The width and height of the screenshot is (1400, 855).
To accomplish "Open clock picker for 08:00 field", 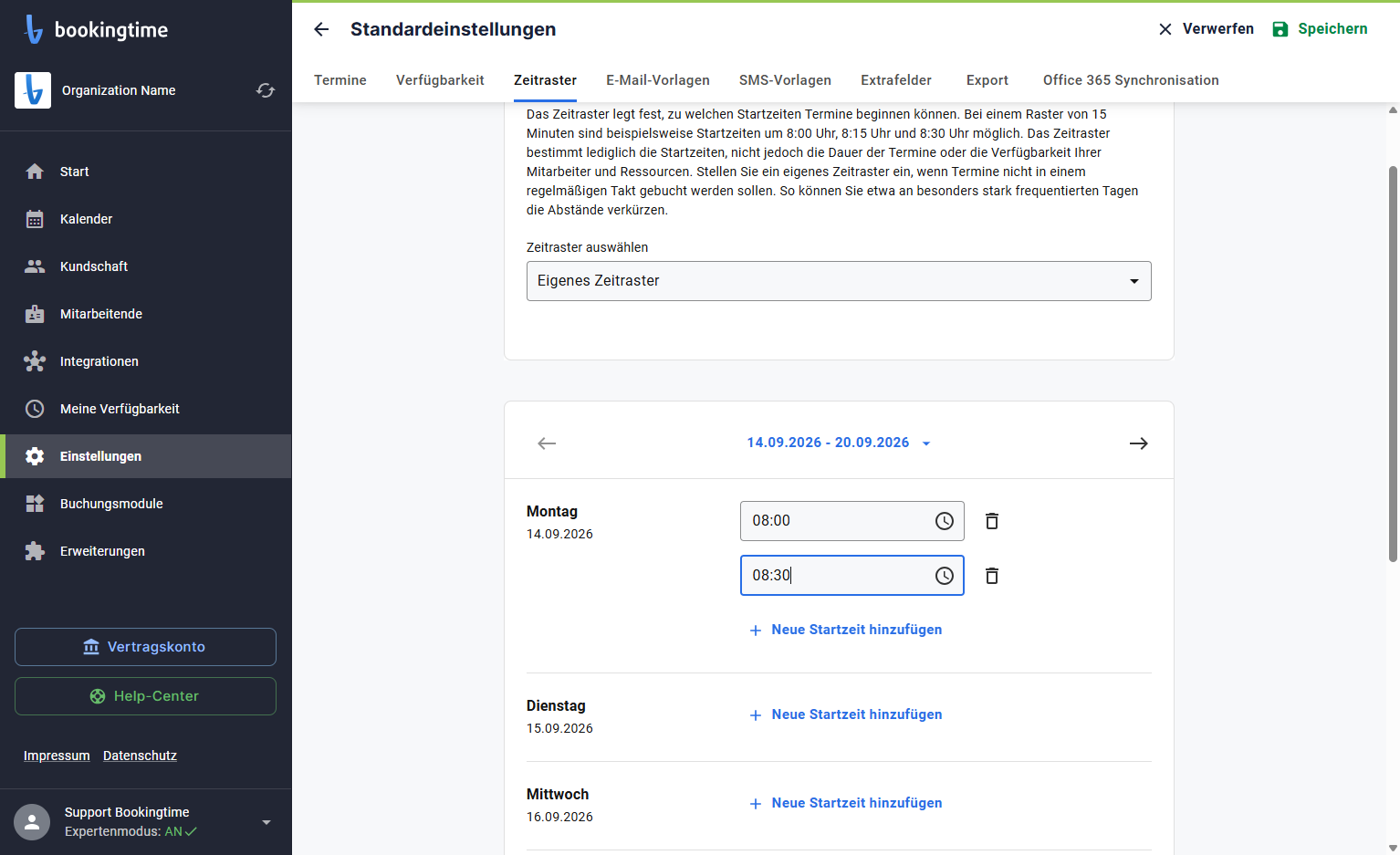I will (x=945, y=521).
